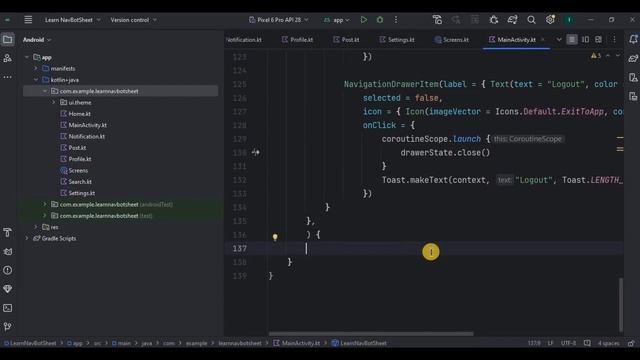Switch to Notification.kt tab

(x=244, y=40)
